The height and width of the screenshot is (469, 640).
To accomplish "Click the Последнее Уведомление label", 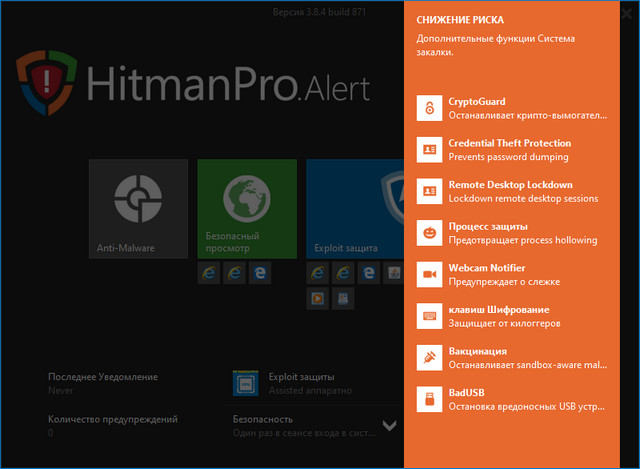I will pyautogui.click(x=103, y=377).
